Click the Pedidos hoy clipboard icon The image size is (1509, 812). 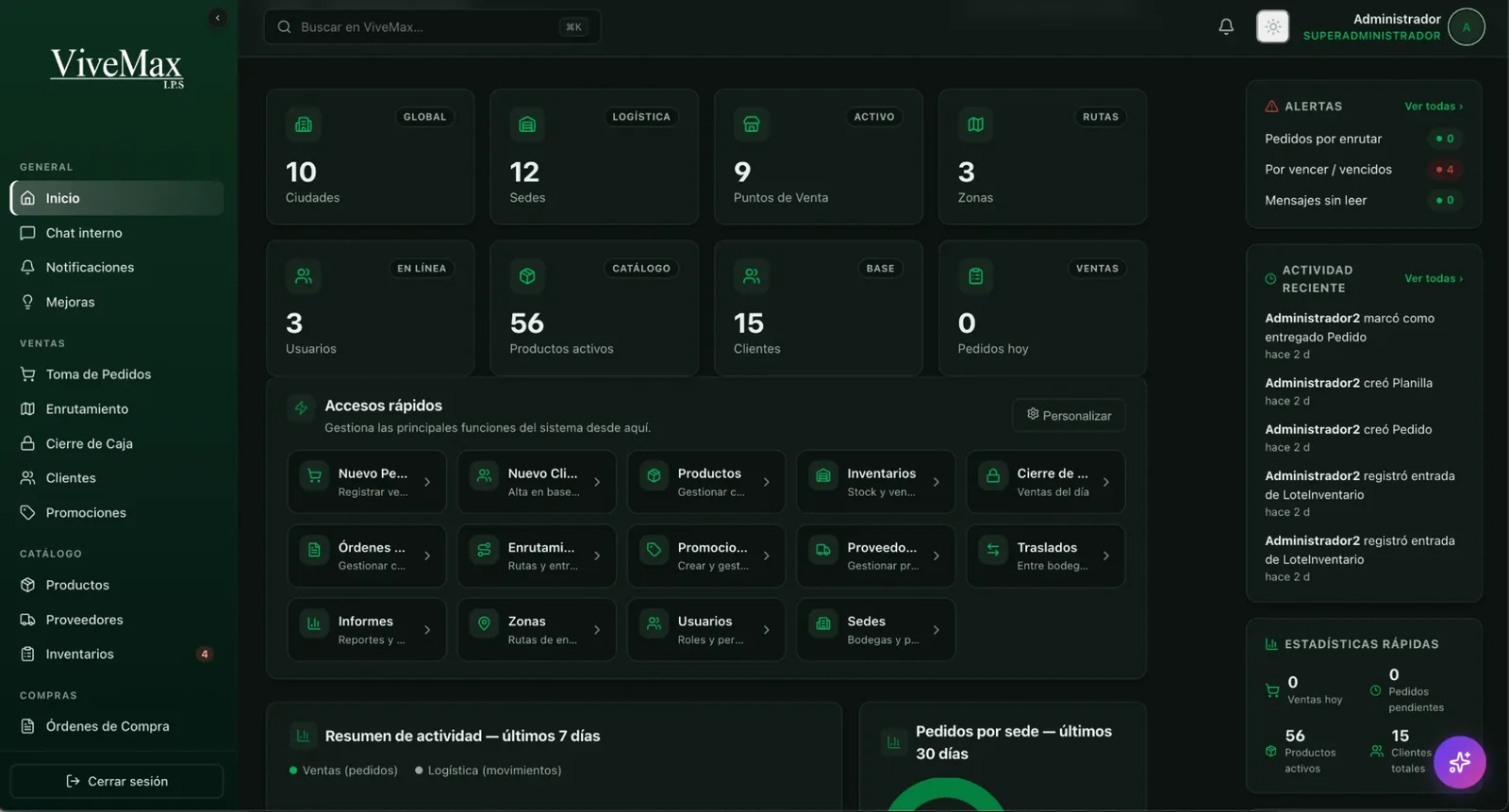pos(976,276)
